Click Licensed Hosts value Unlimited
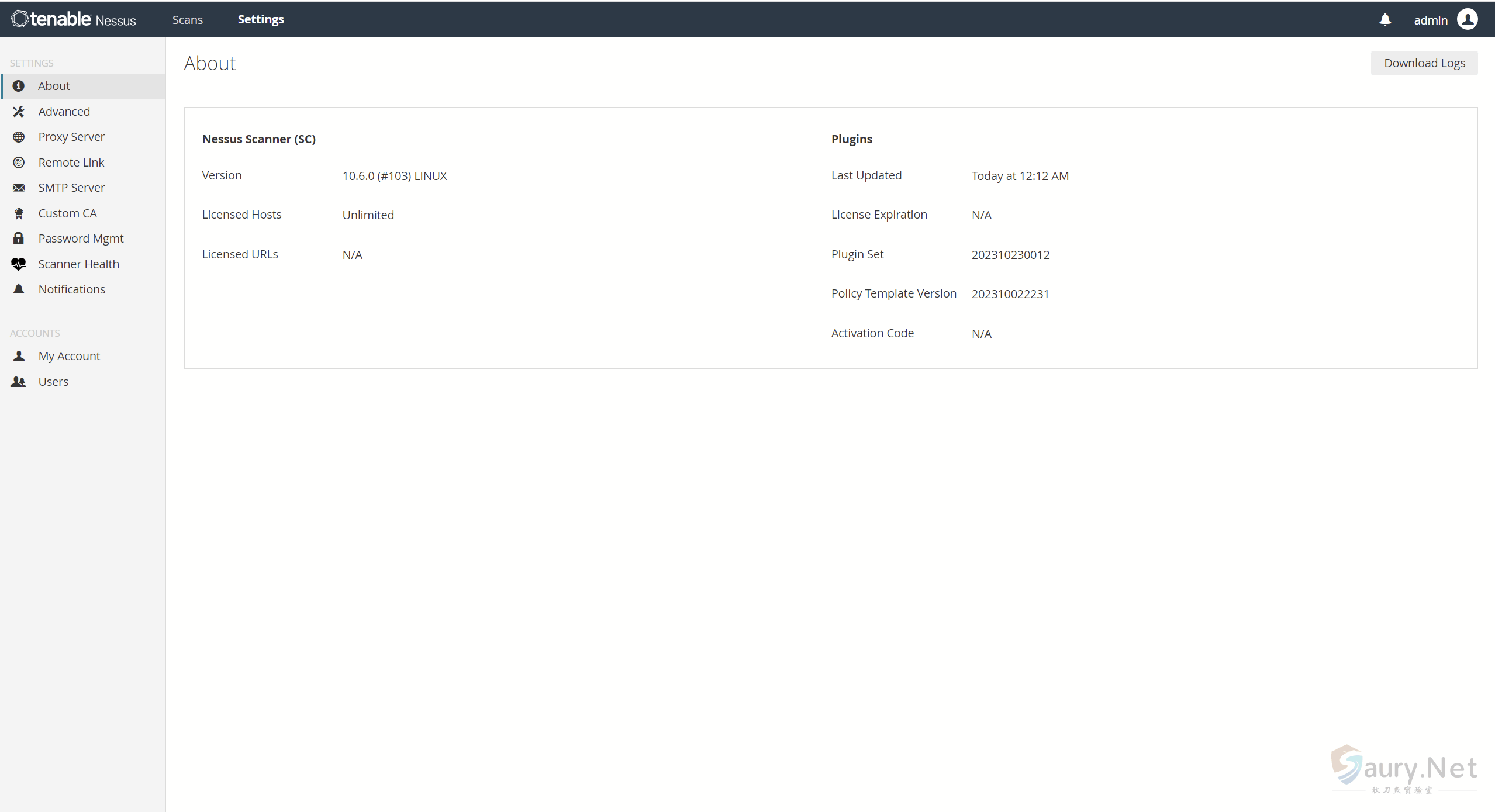Image resolution: width=1495 pixels, height=812 pixels. click(x=368, y=215)
